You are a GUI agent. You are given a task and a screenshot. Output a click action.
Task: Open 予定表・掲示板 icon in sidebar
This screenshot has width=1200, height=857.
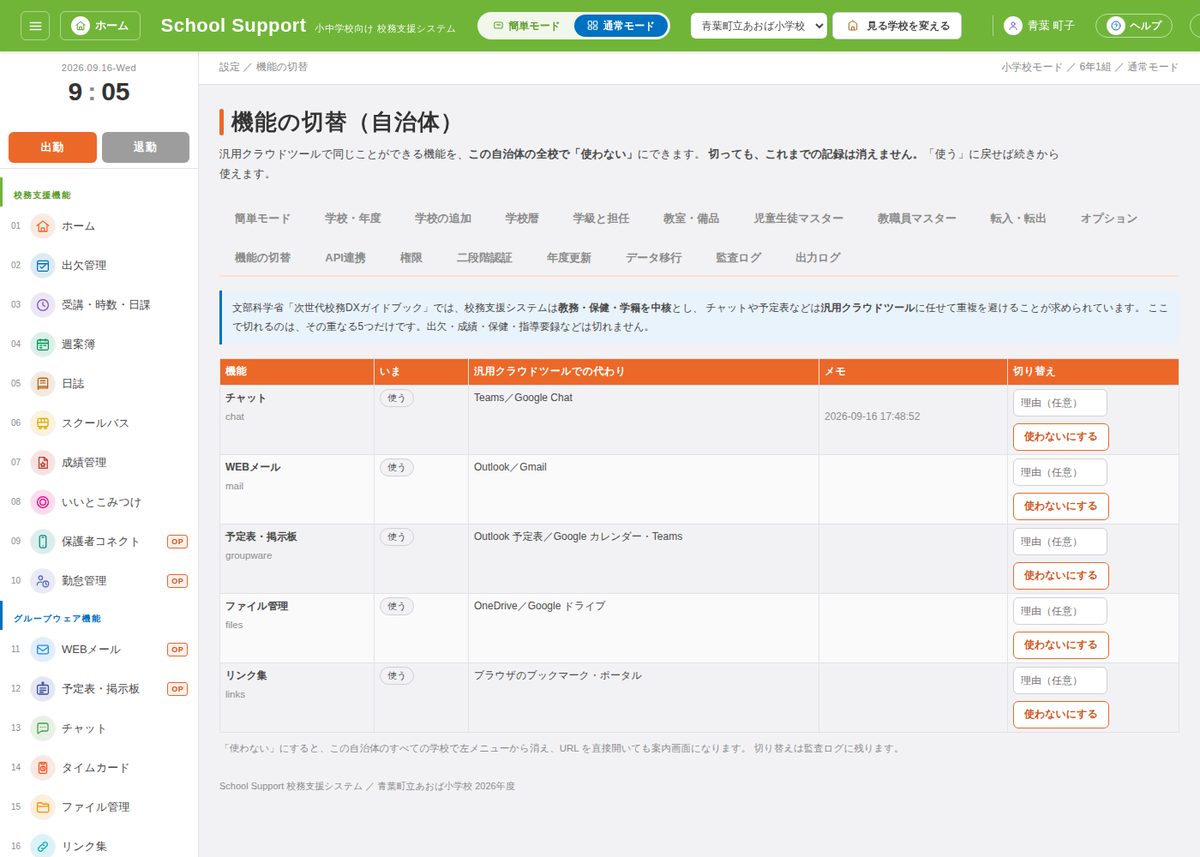43,689
